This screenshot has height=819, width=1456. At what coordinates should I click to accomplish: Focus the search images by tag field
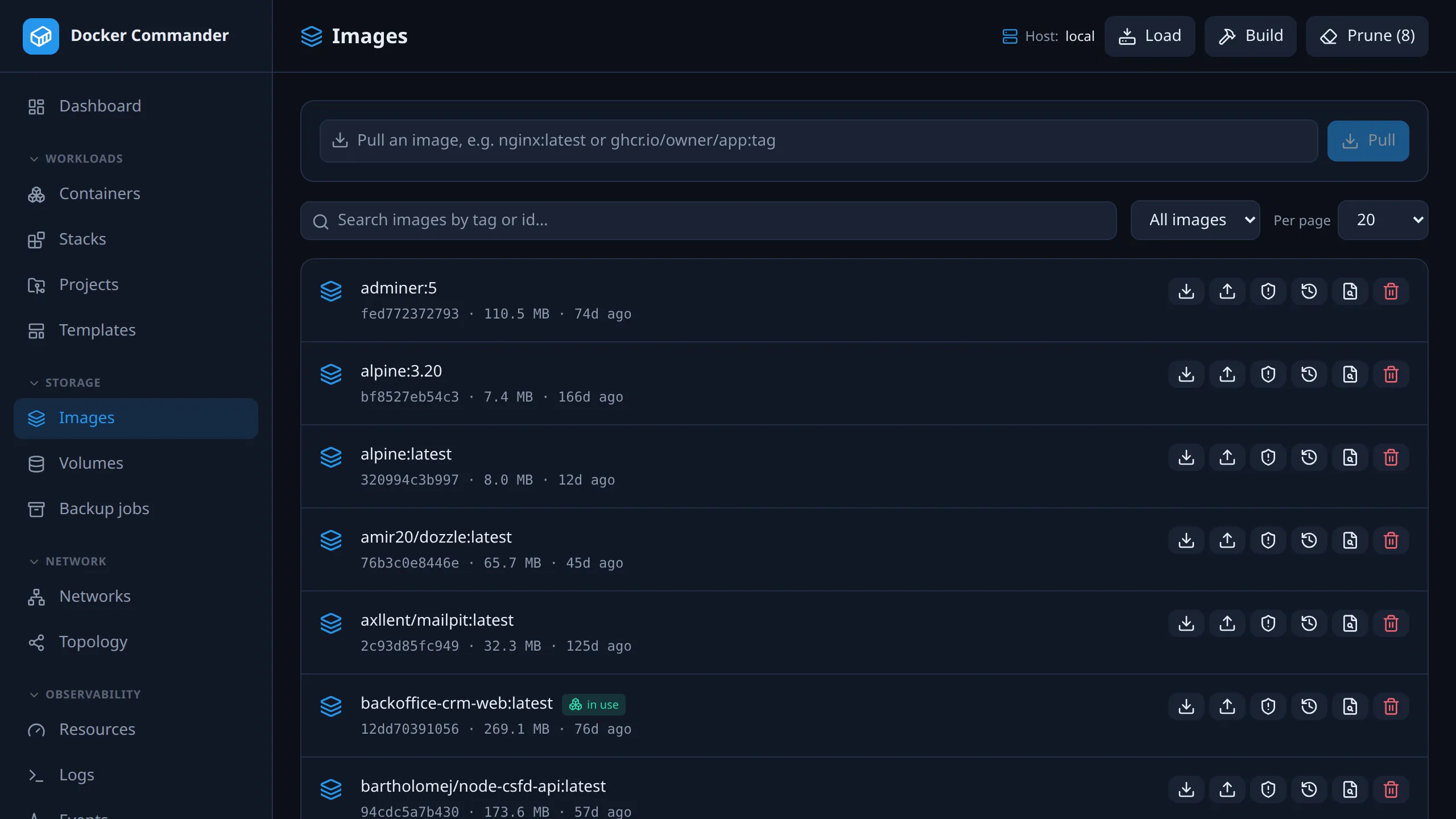[709, 221]
